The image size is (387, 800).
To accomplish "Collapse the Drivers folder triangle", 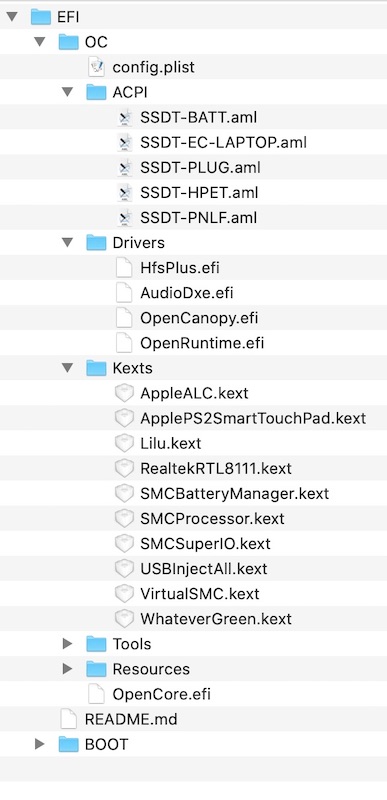I will (x=67, y=242).
